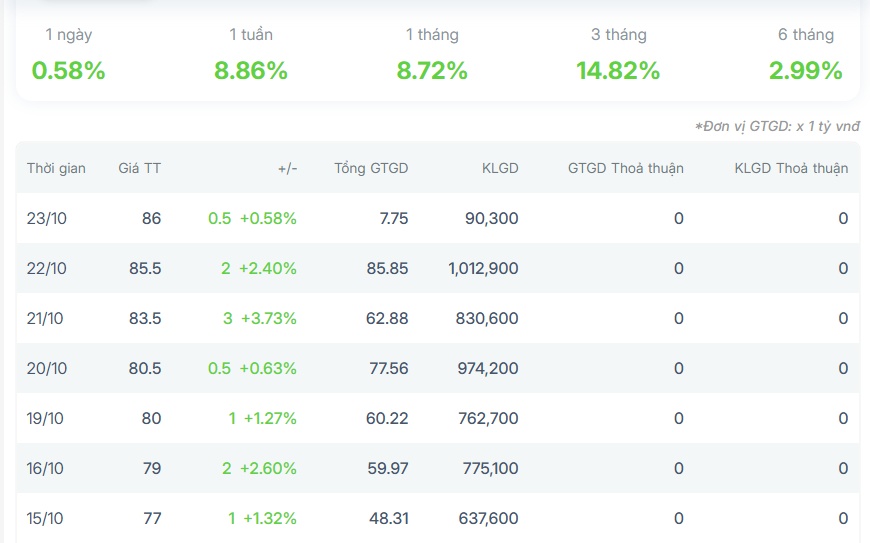Click price 77 in the 15/10 row
This screenshot has height=543, width=870.
click(153, 518)
